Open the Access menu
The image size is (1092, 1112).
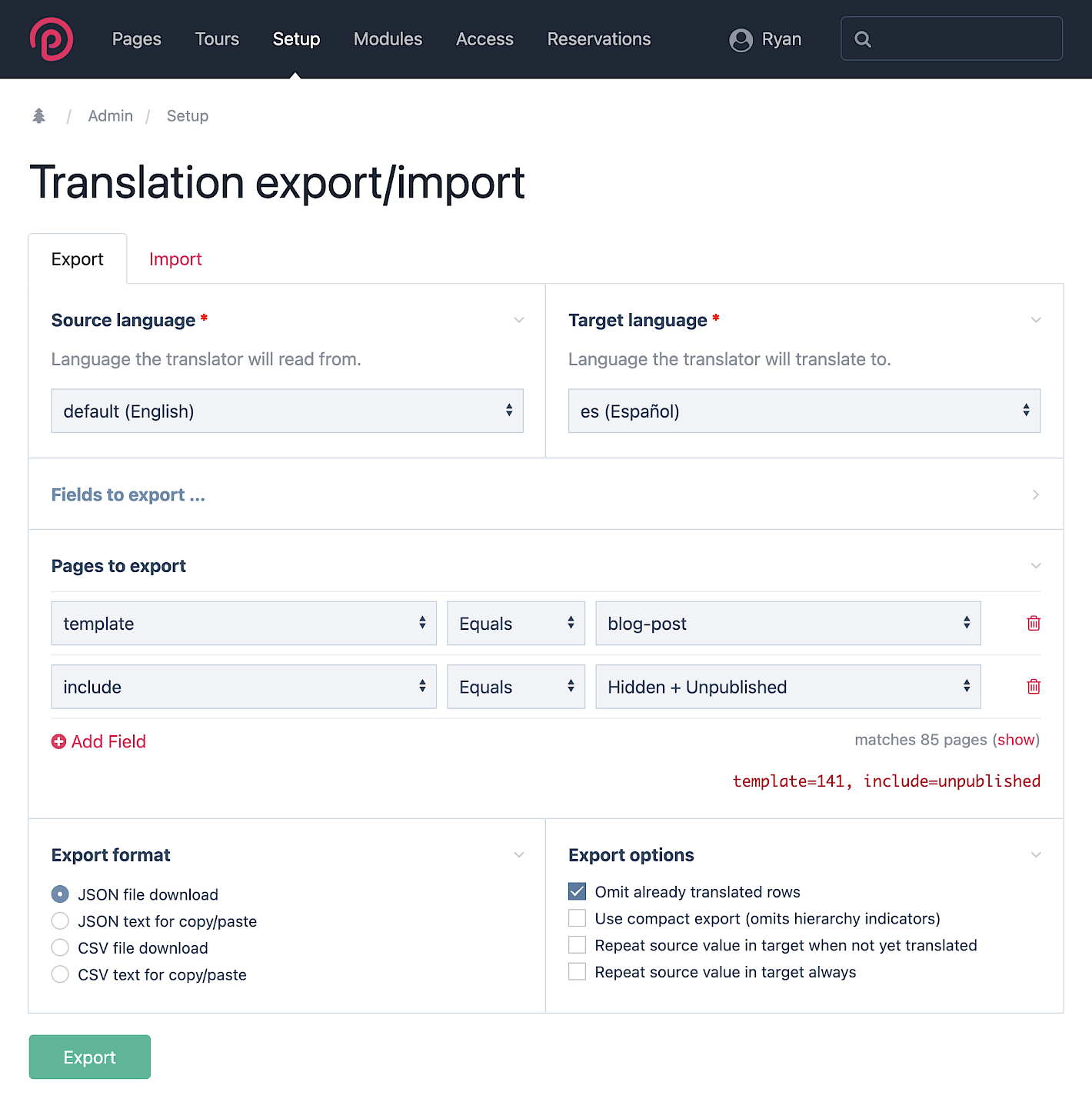coord(484,39)
